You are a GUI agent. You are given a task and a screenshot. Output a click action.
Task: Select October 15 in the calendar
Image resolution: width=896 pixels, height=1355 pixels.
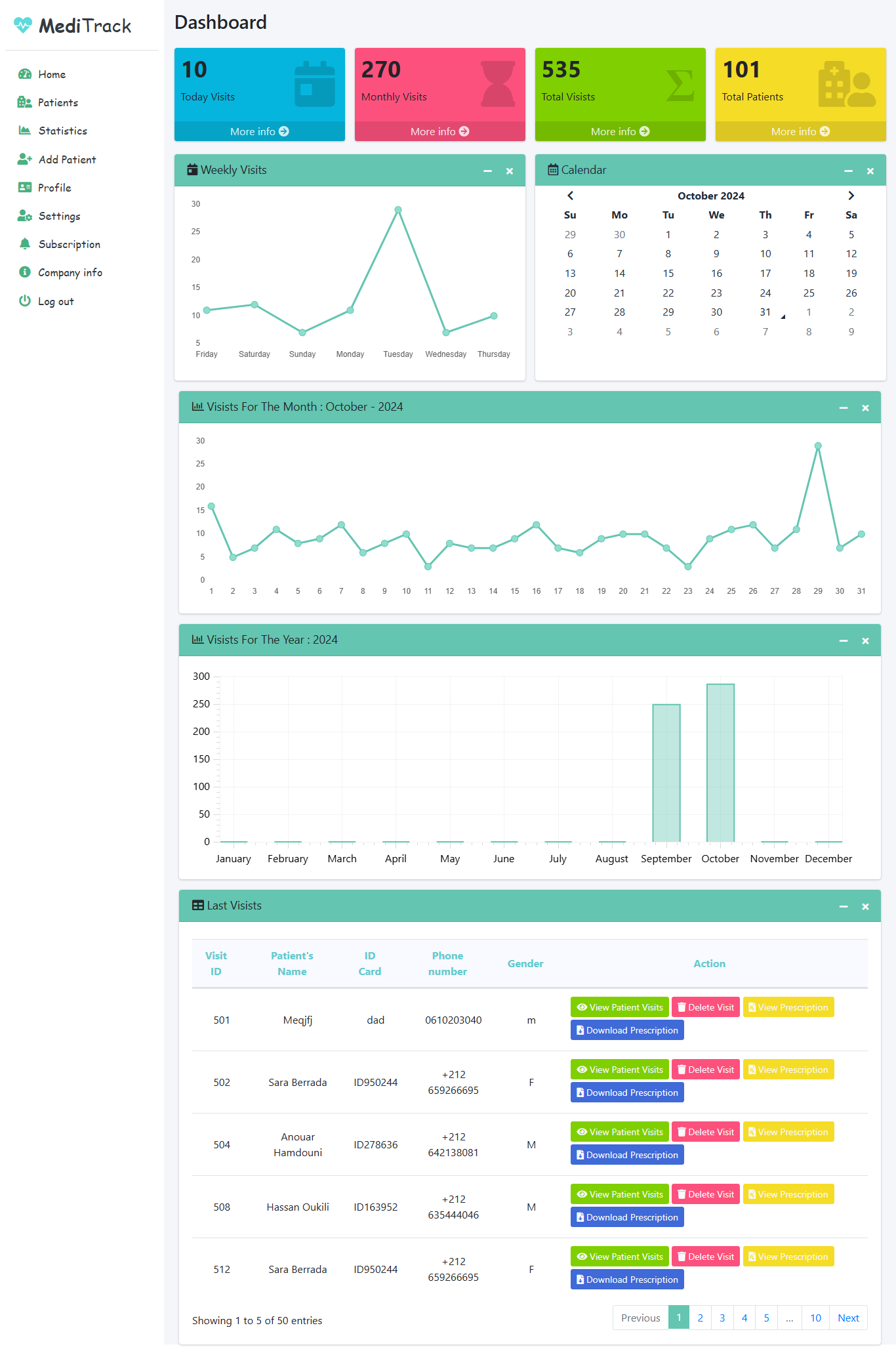pos(668,274)
